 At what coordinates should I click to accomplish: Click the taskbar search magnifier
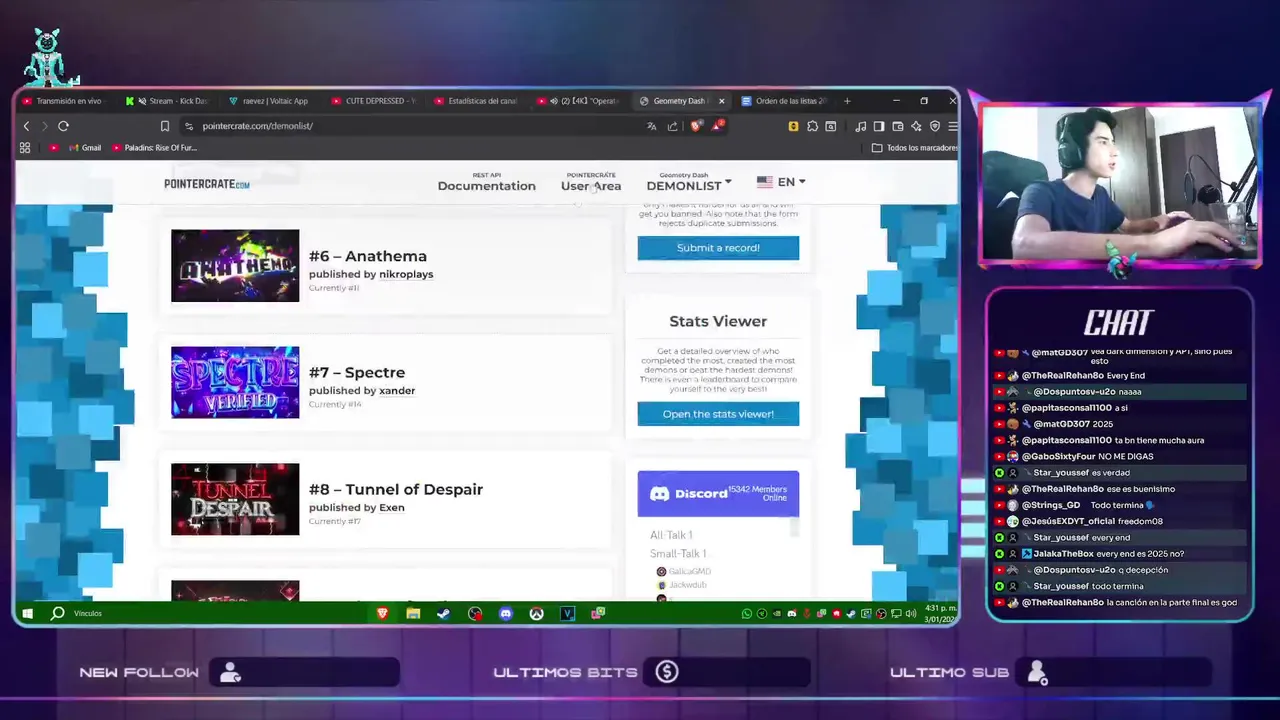pos(58,613)
